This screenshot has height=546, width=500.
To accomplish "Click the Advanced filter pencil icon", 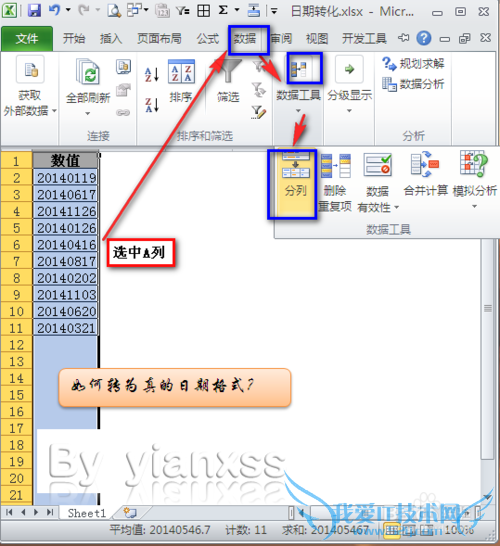I will click(x=258, y=112).
